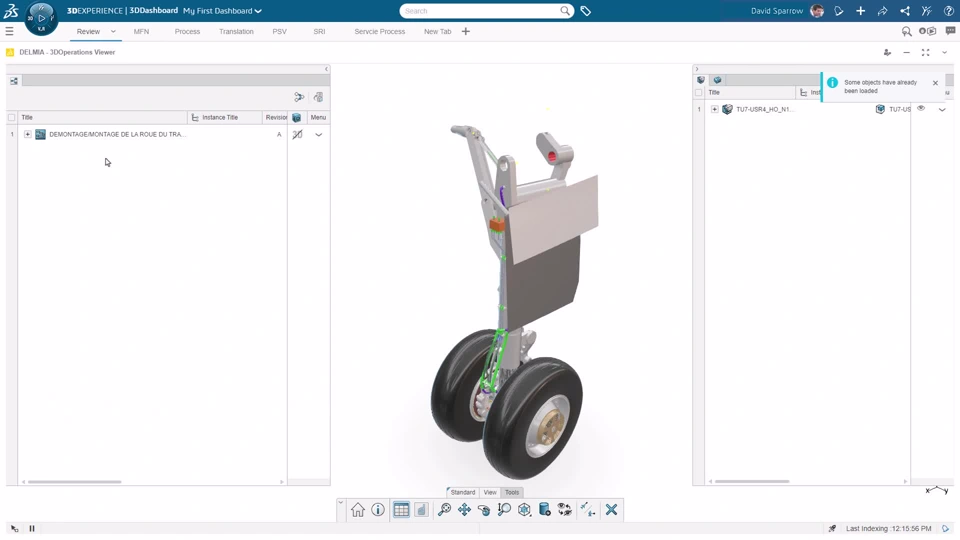Open widget menu chevron in DELMIA header

[x=945, y=53]
